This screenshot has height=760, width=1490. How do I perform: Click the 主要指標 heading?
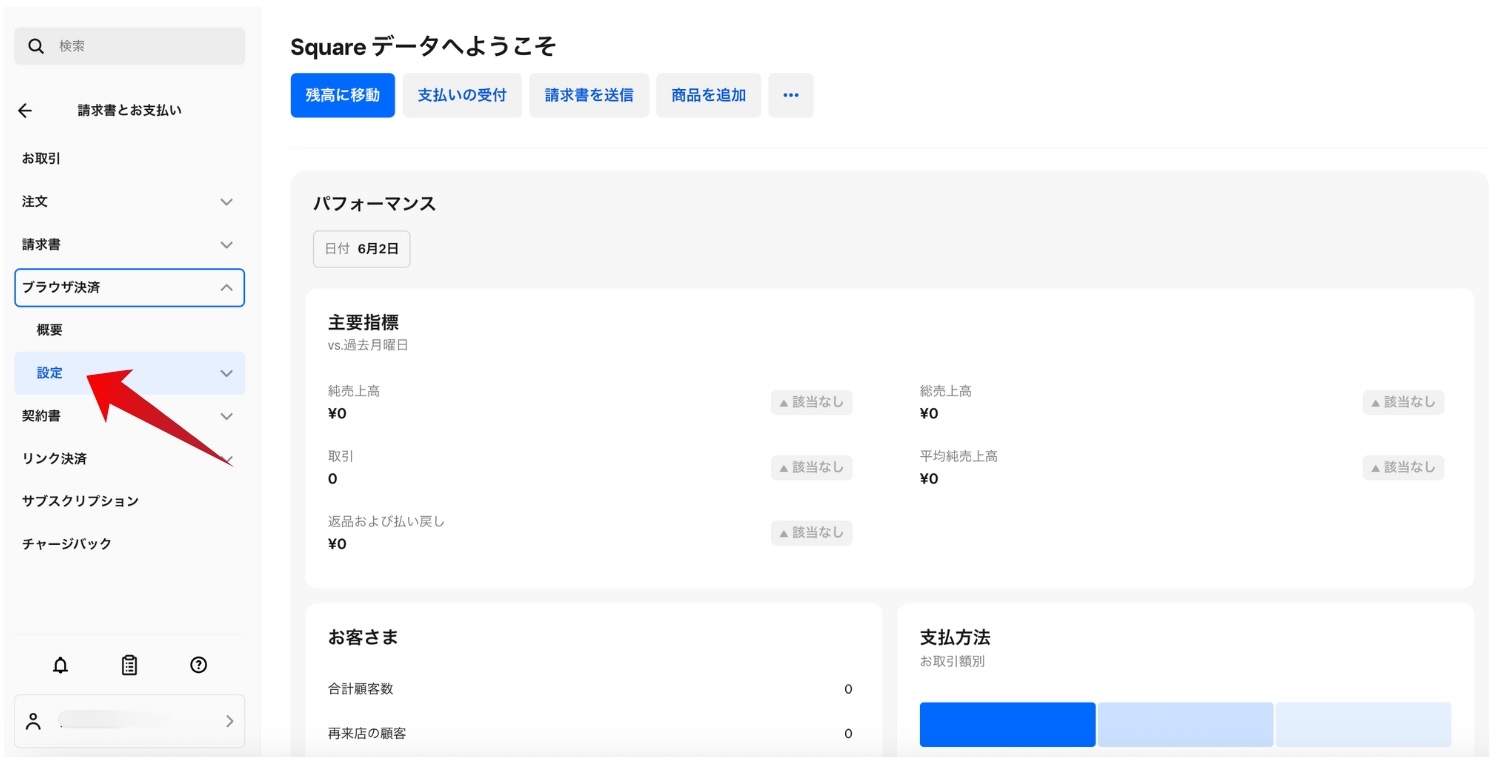[x=363, y=323]
